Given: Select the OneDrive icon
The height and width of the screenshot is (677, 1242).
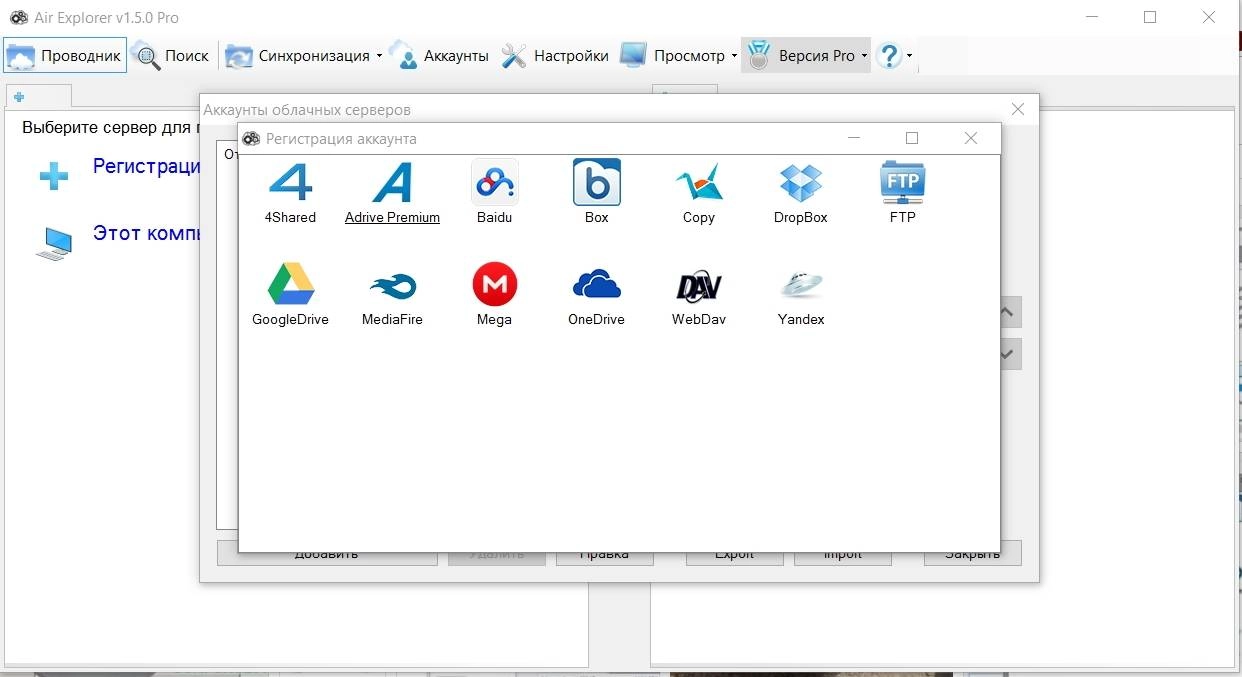Looking at the screenshot, I should coord(597,285).
